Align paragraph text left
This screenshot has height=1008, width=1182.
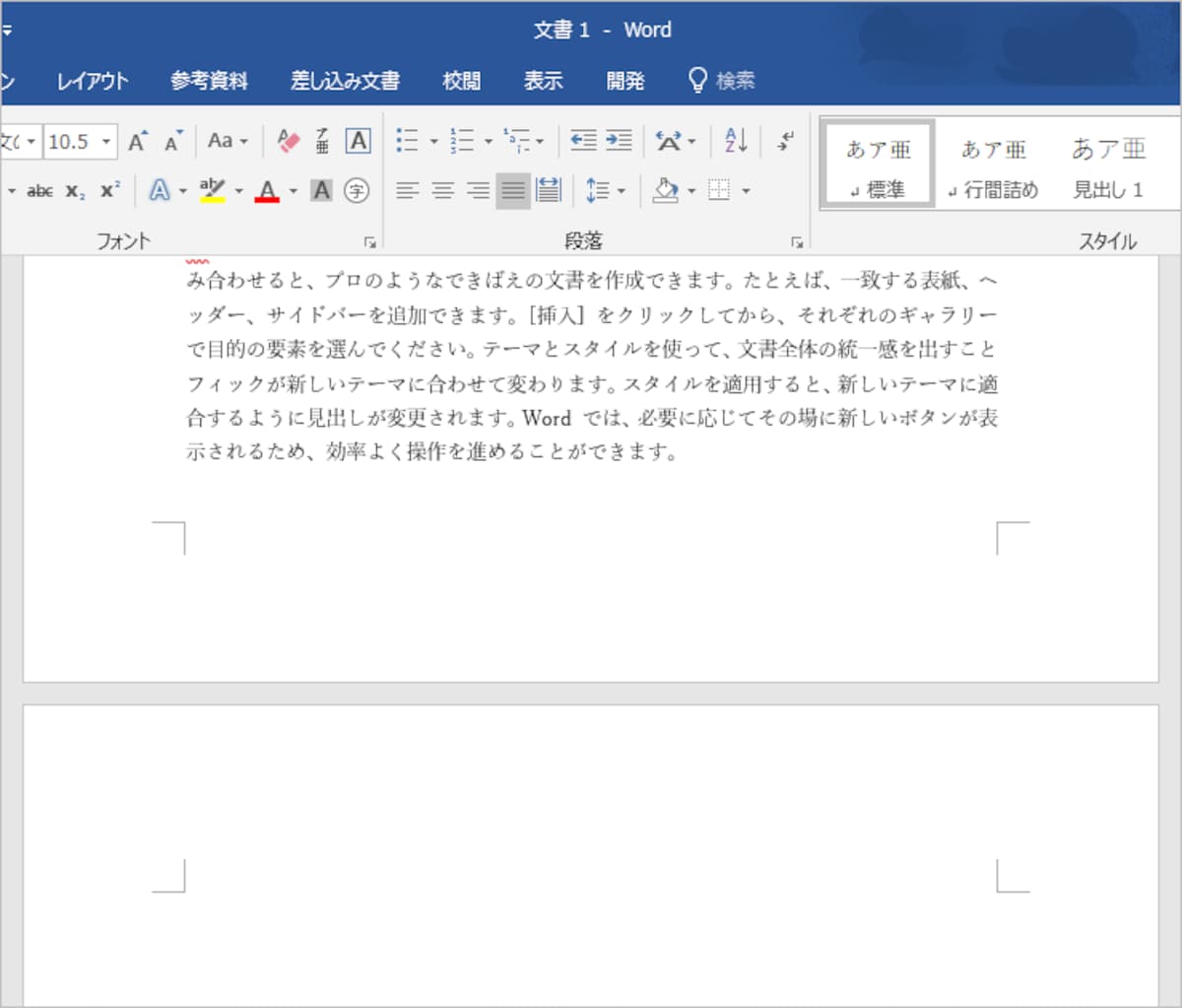tap(407, 190)
